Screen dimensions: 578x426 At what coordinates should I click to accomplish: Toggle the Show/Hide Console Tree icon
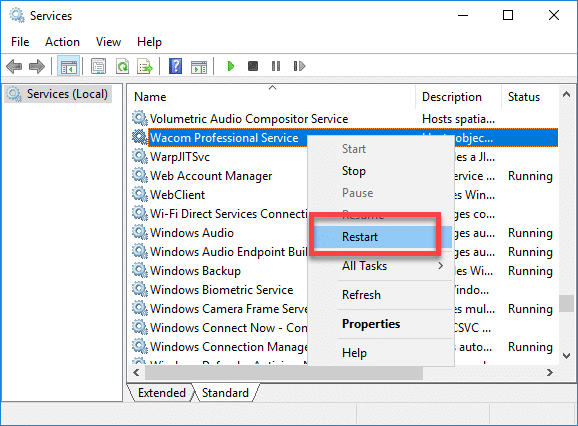point(69,66)
